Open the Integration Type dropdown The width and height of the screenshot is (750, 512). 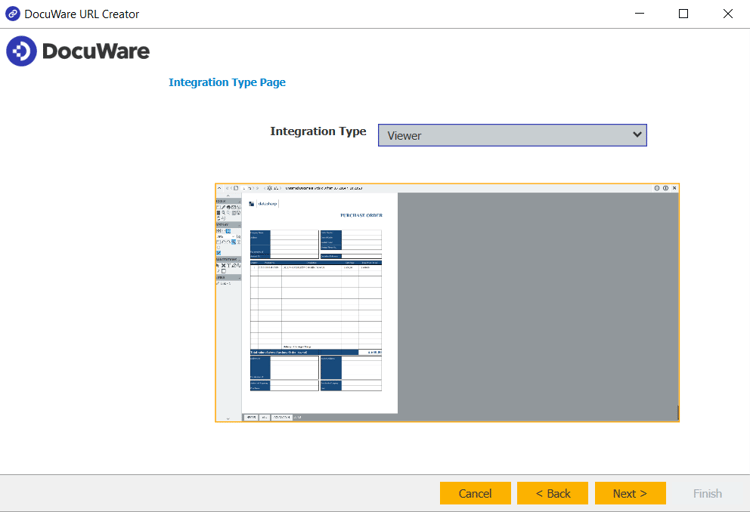(x=512, y=135)
